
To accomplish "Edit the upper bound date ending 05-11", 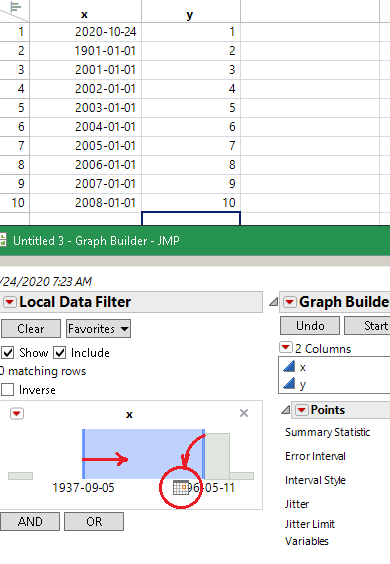I will point(211,488).
